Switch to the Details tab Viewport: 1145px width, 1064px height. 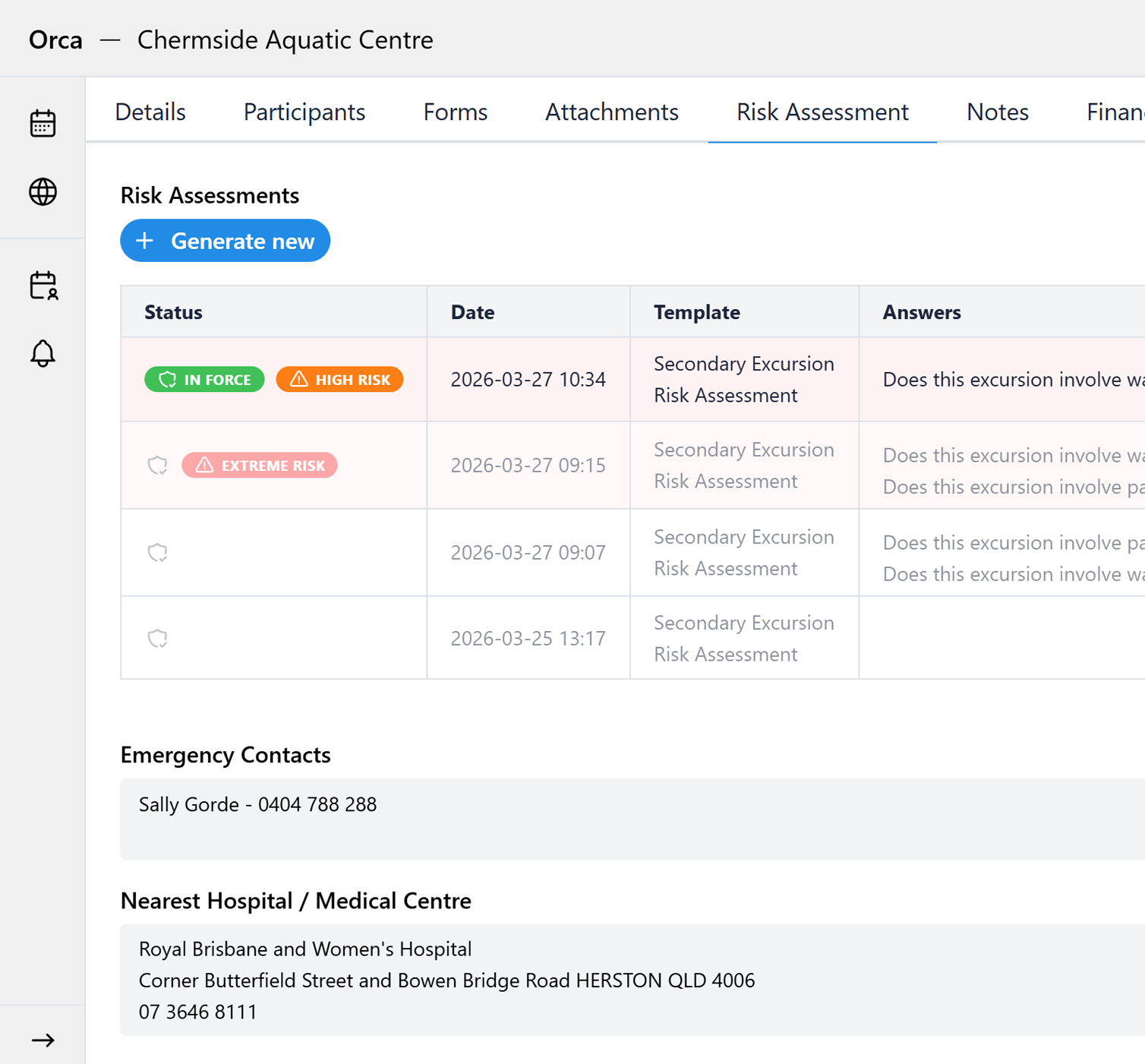[x=150, y=112]
